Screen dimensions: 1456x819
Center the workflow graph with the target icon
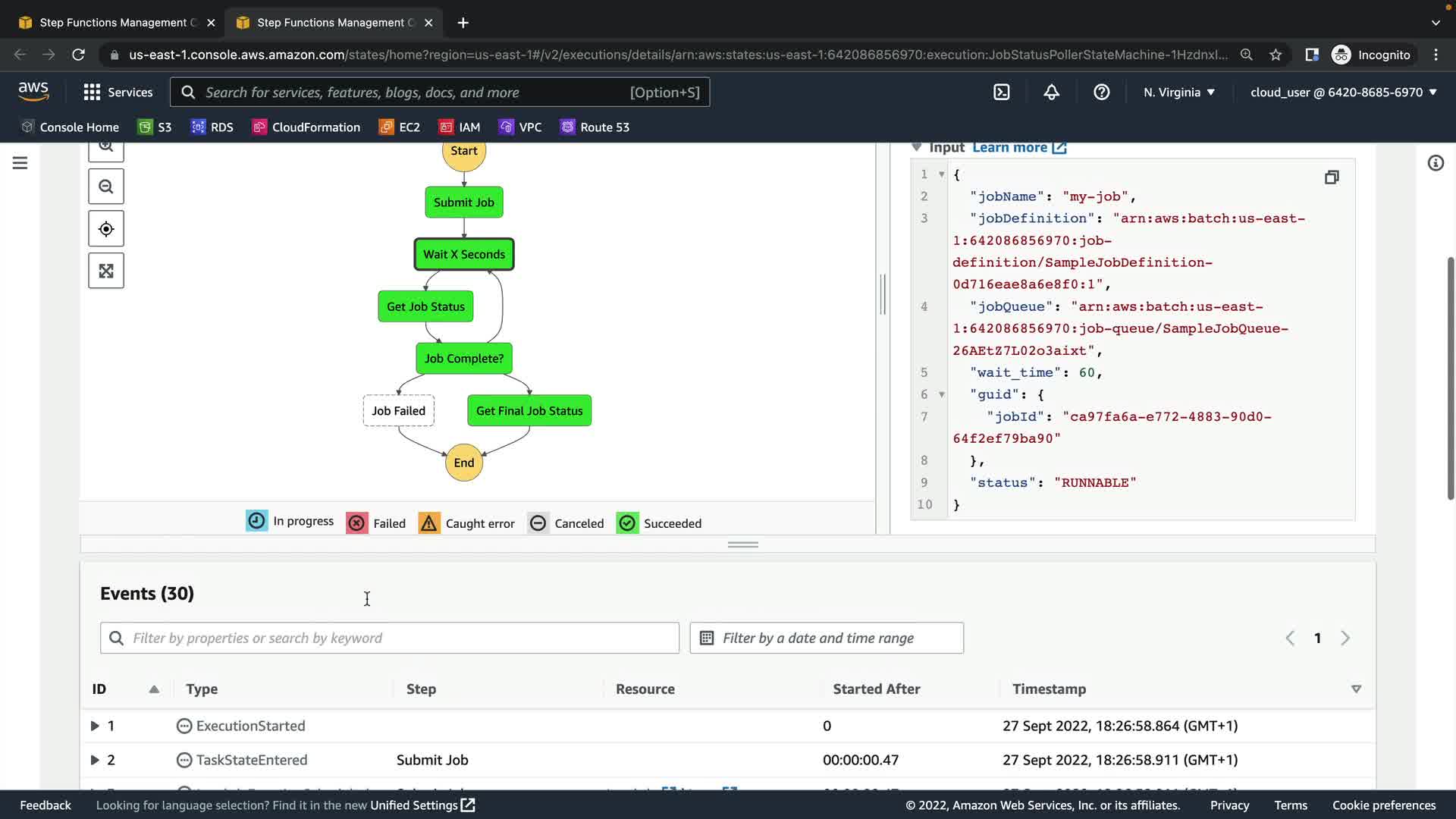click(106, 229)
